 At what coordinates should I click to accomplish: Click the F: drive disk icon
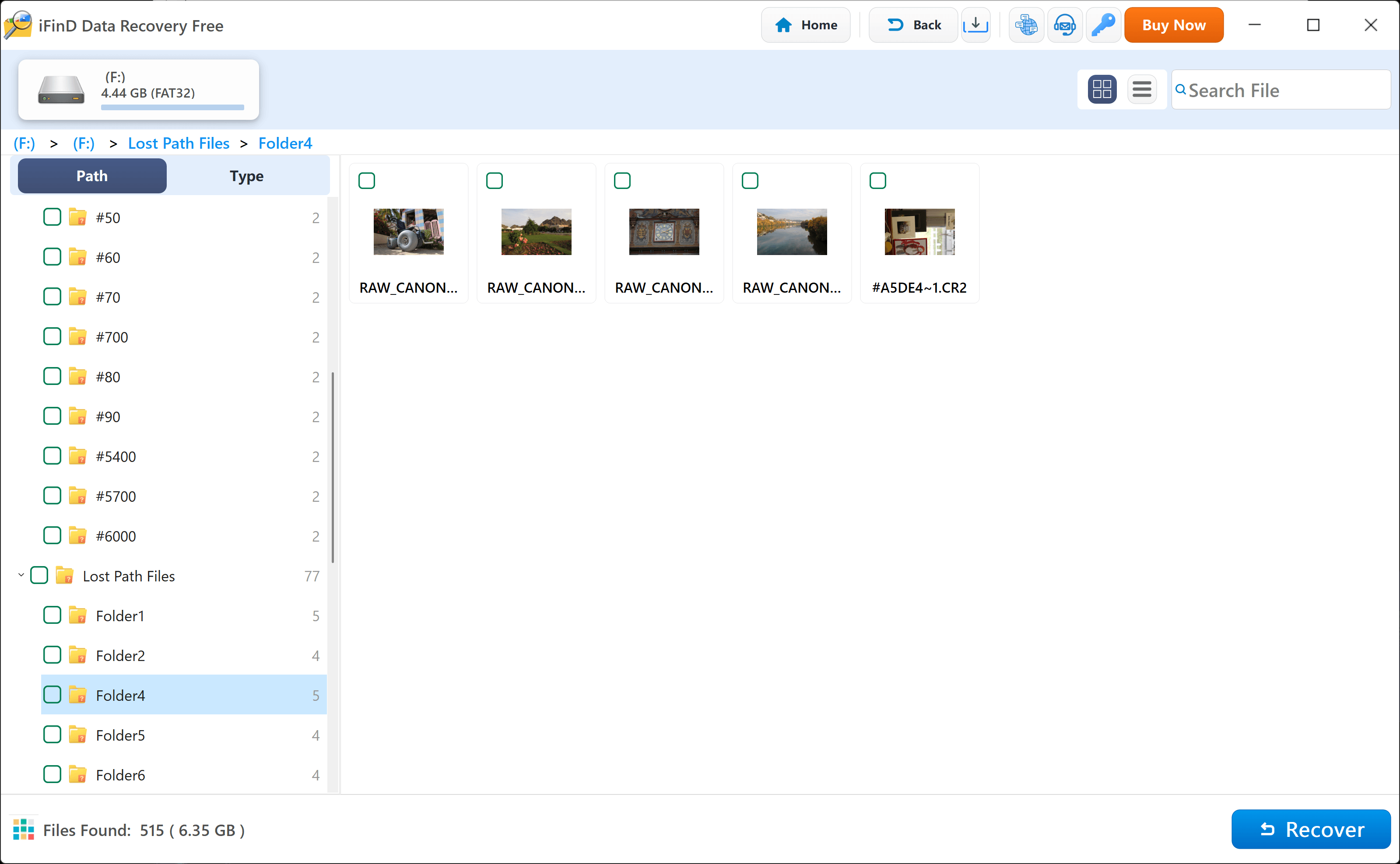[61, 90]
